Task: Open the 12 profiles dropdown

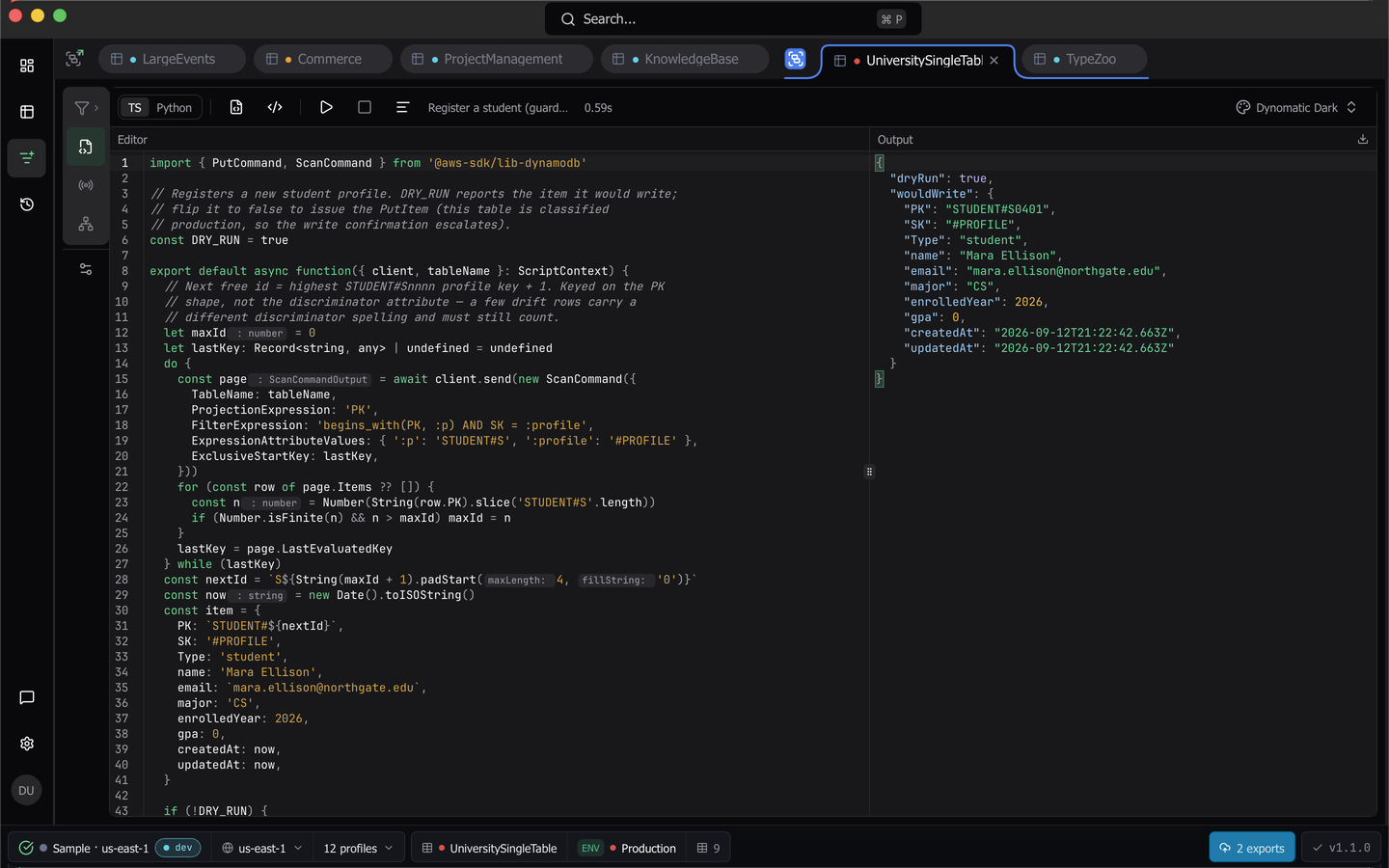Action: 358,848
